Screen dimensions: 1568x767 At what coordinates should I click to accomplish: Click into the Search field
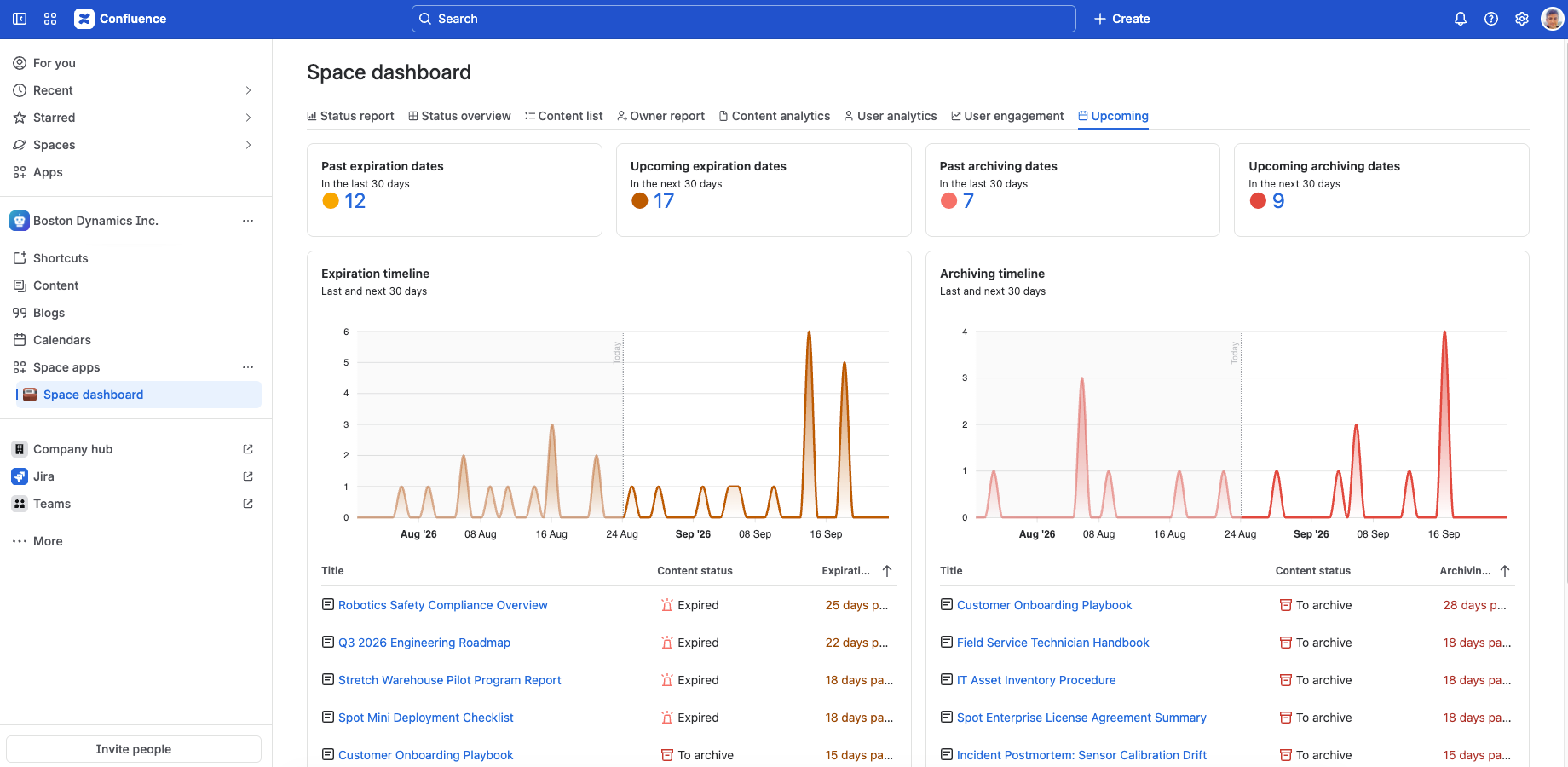pos(743,19)
